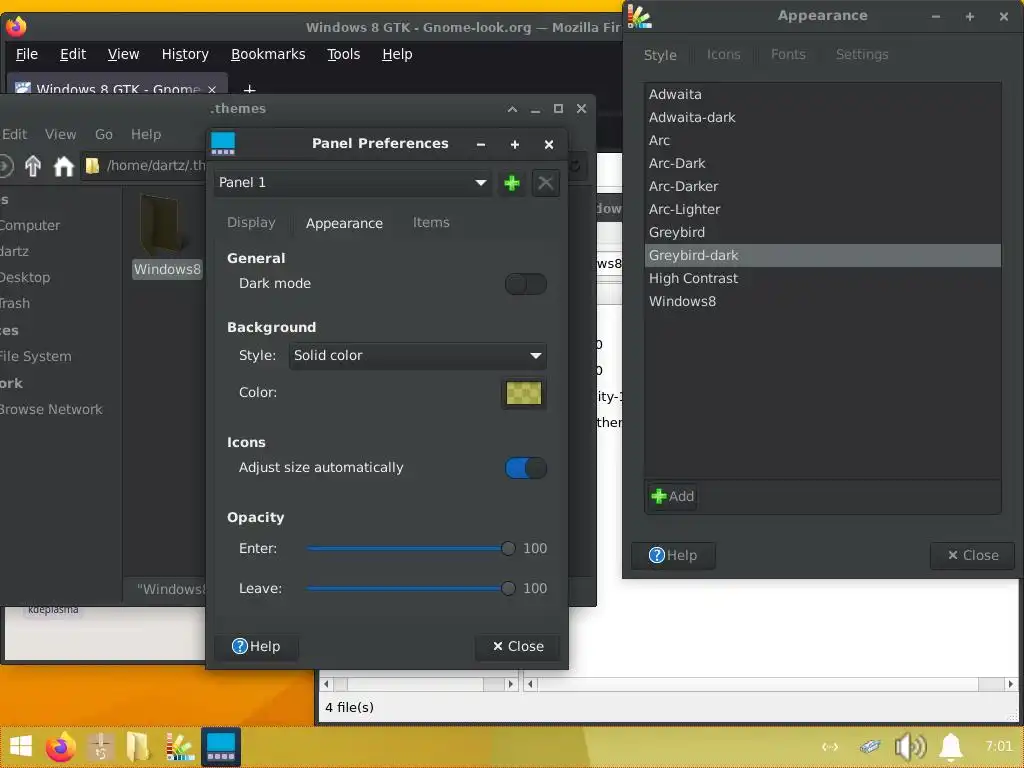This screenshot has height=768, width=1024.
Task: Select the Adwaita-dark theme
Action: coord(822,118)
